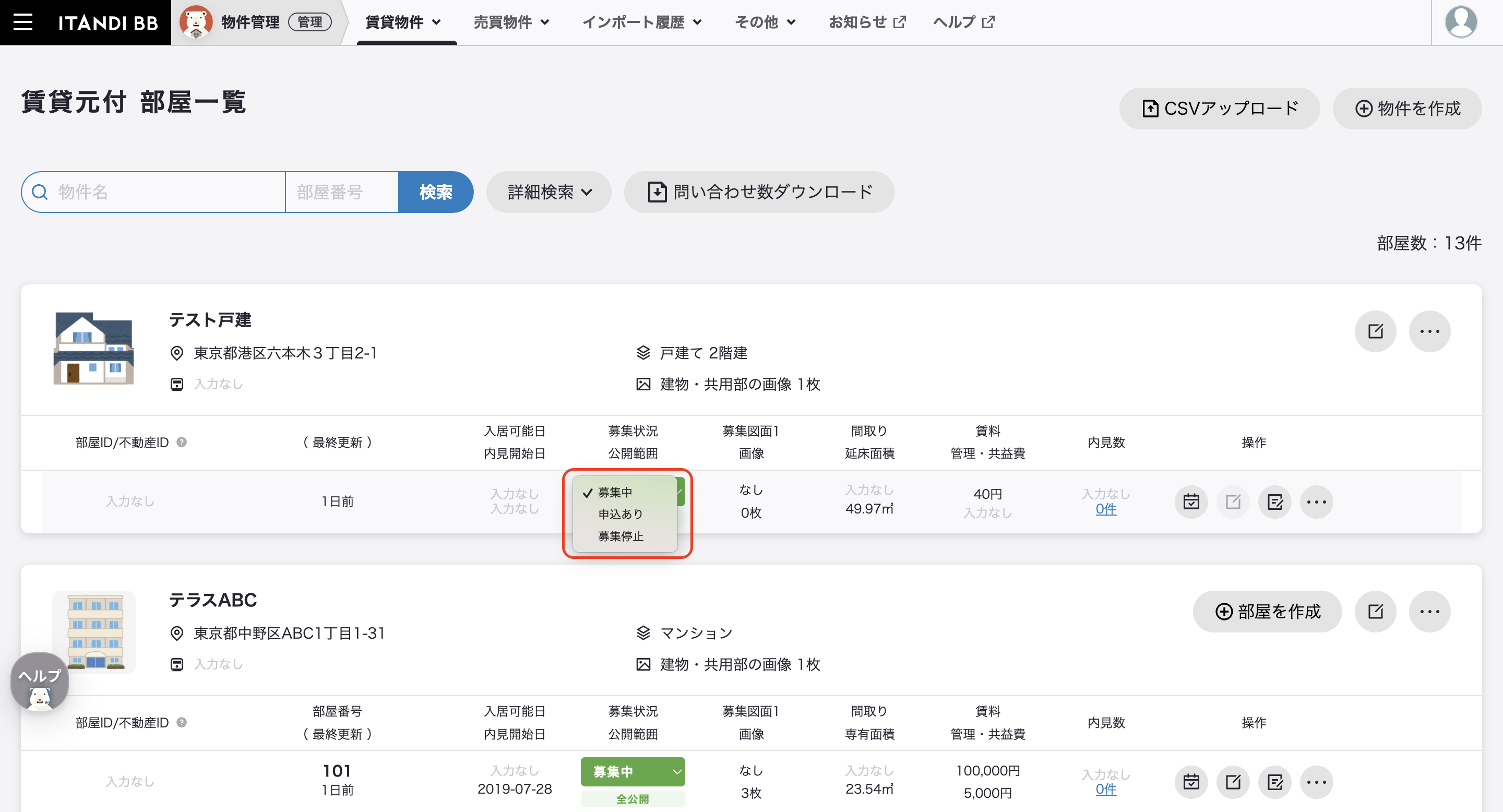Click the bear mascot icon for 物件管理
The width and height of the screenshot is (1503, 812).
click(196, 22)
